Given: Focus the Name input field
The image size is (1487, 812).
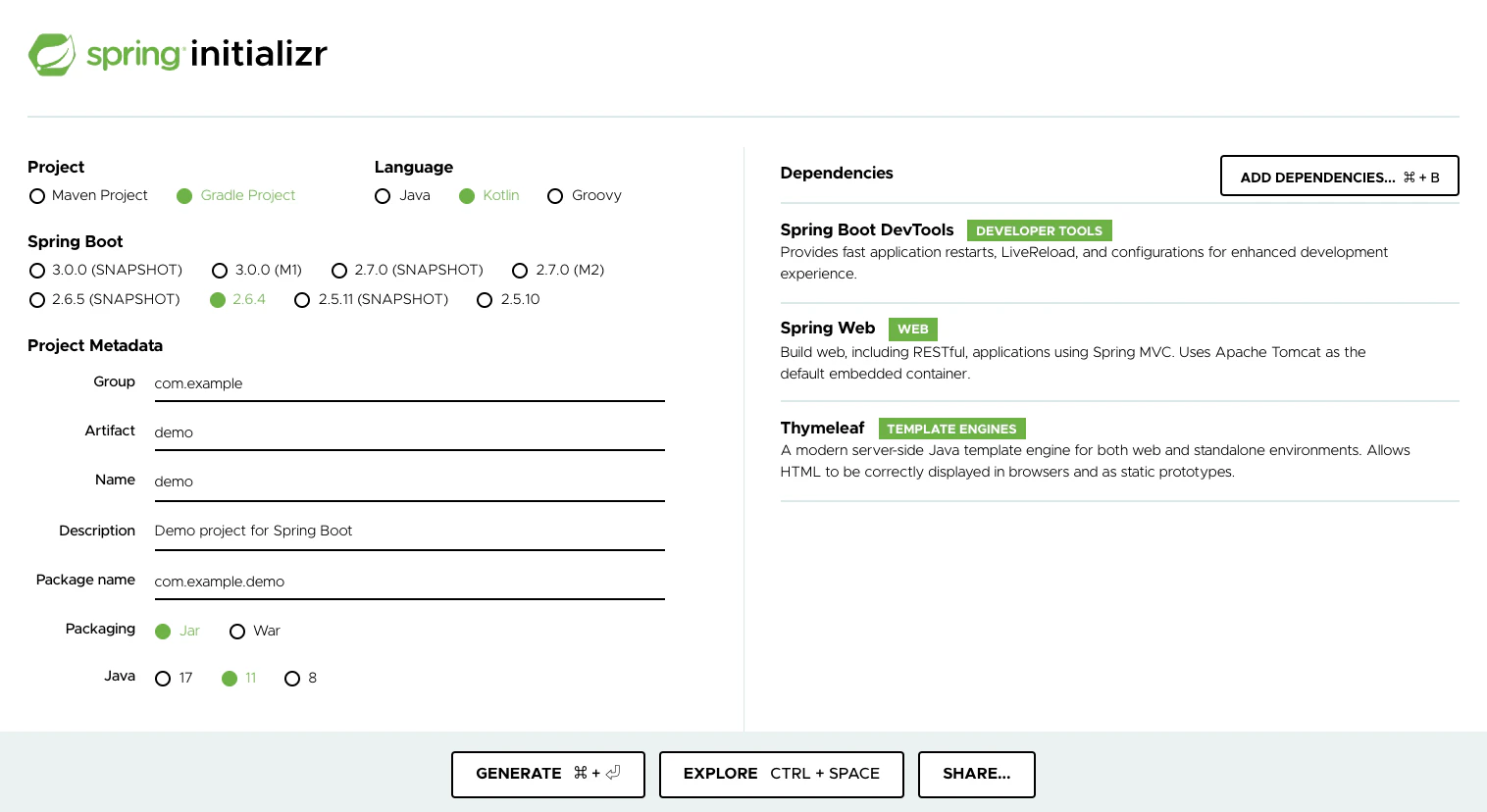Looking at the screenshot, I should click(409, 482).
